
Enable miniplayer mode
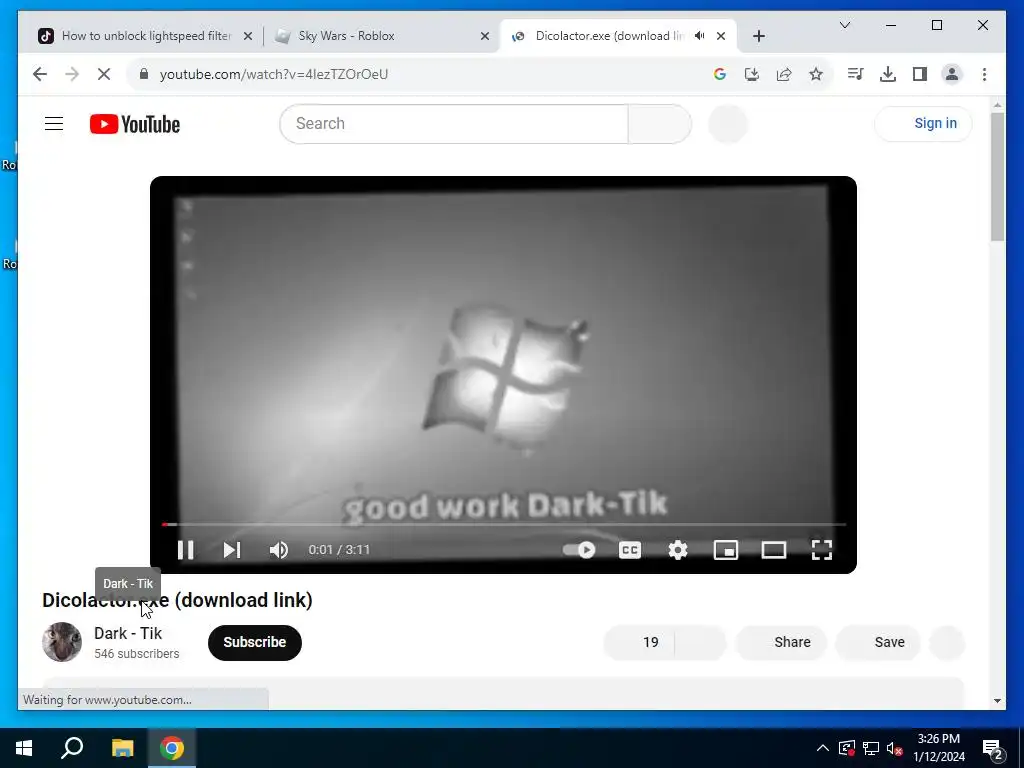[726, 550]
